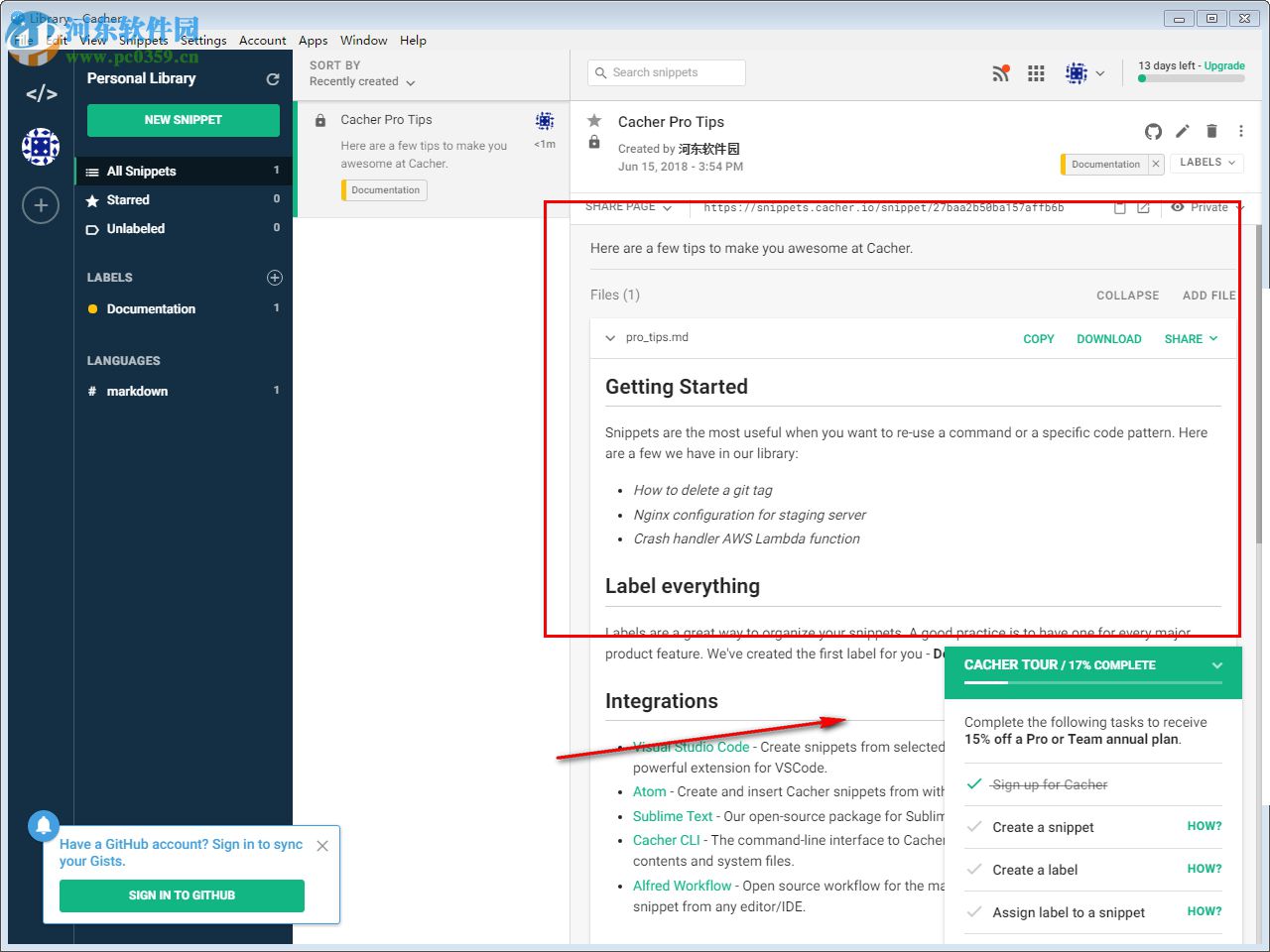Collapse the Cacher Tour panel
The image size is (1270, 952).
1217,665
